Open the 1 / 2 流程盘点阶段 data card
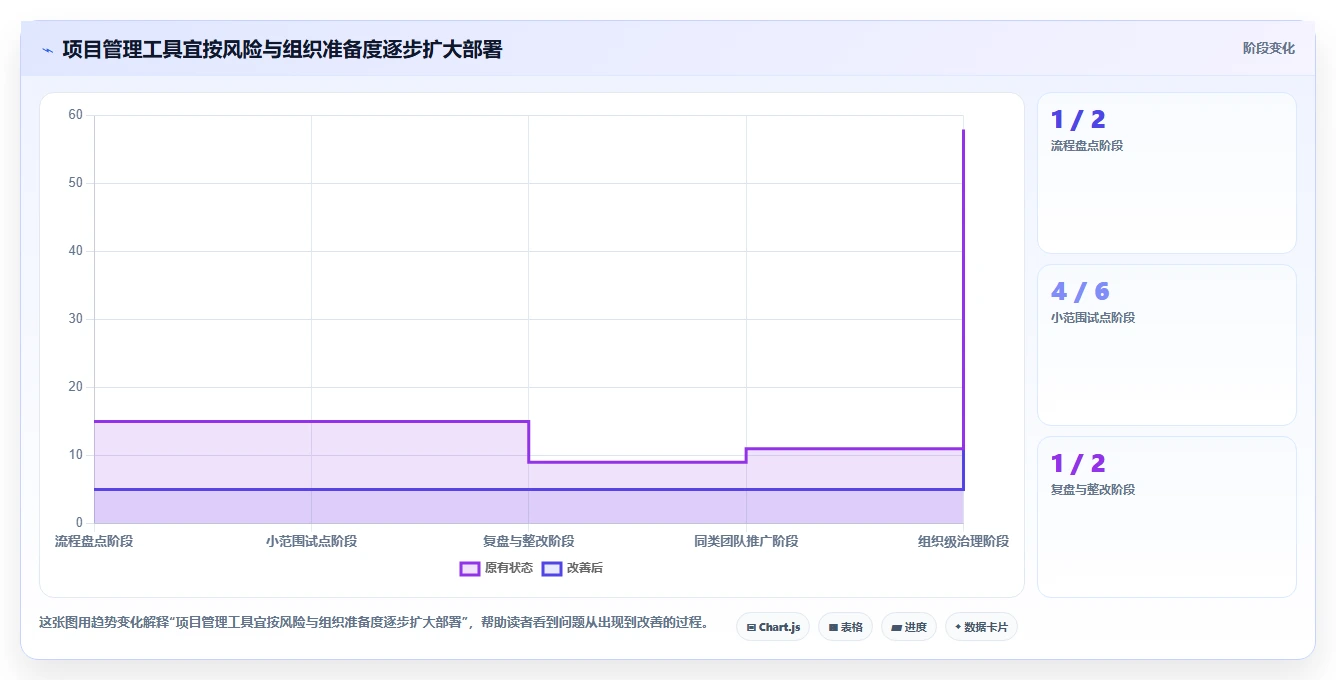Image resolution: width=1336 pixels, height=680 pixels. 1166,173
